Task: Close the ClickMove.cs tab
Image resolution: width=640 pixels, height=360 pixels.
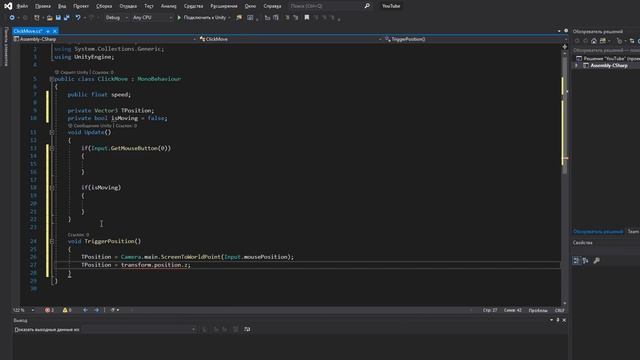Action: coord(55,31)
